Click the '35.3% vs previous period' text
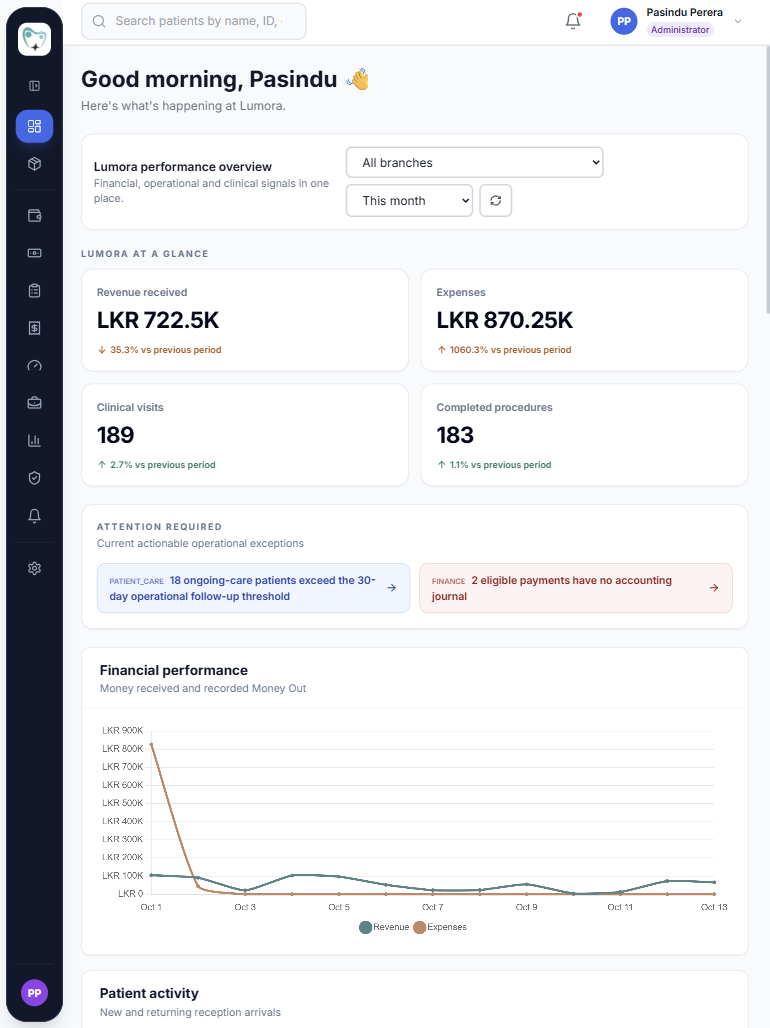770x1028 pixels. 165,350
